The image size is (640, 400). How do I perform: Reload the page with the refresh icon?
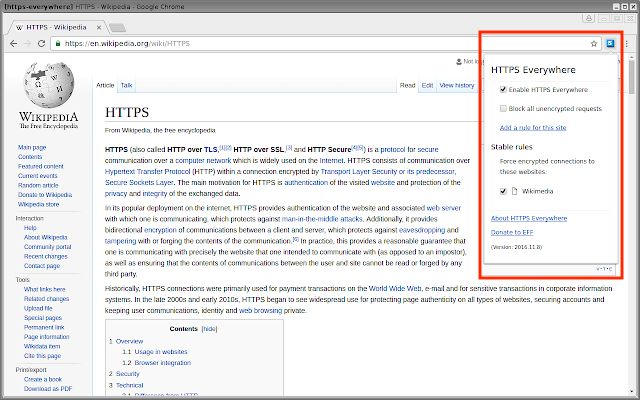tap(45, 44)
